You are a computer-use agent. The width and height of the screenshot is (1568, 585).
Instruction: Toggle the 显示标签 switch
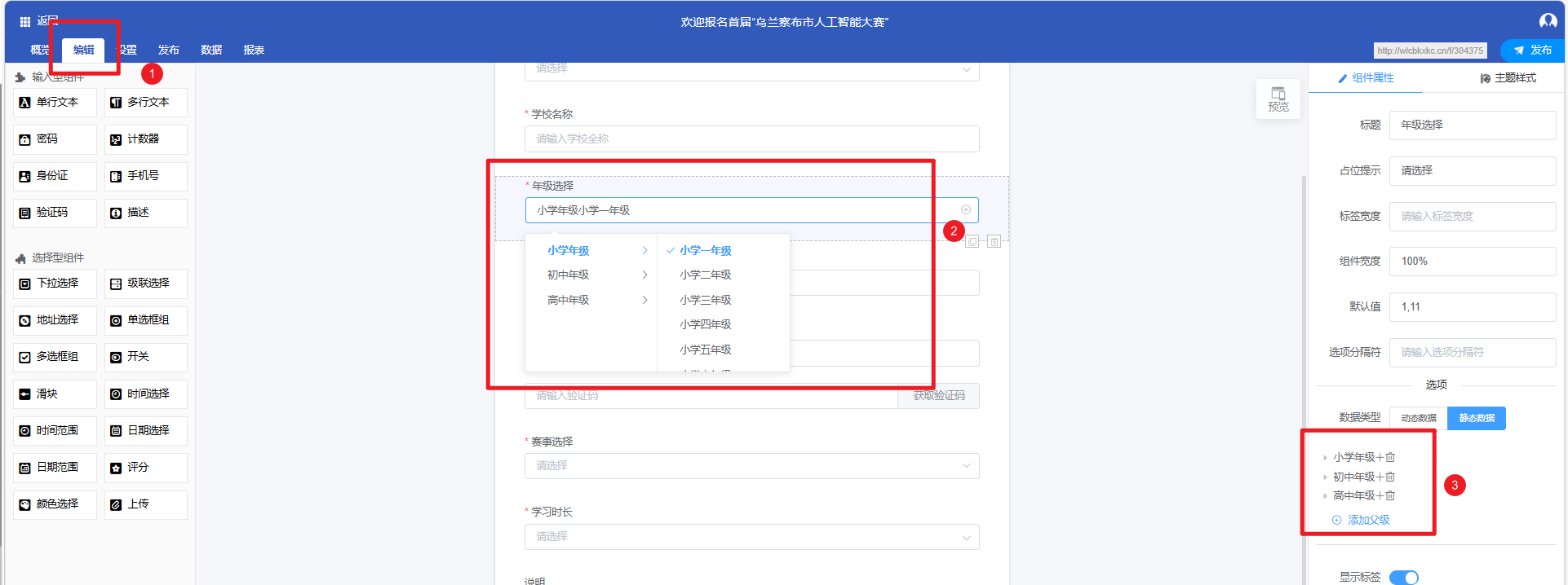(x=1404, y=577)
